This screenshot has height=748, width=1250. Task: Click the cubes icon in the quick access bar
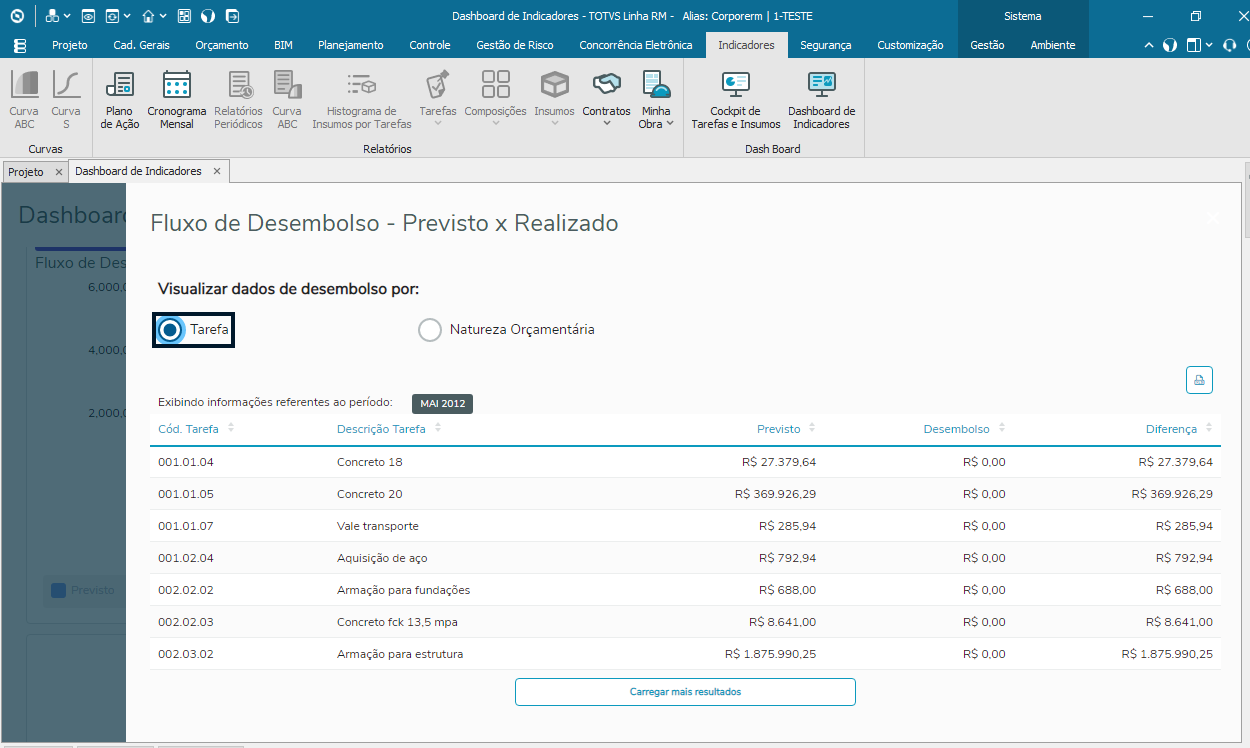[52, 16]
